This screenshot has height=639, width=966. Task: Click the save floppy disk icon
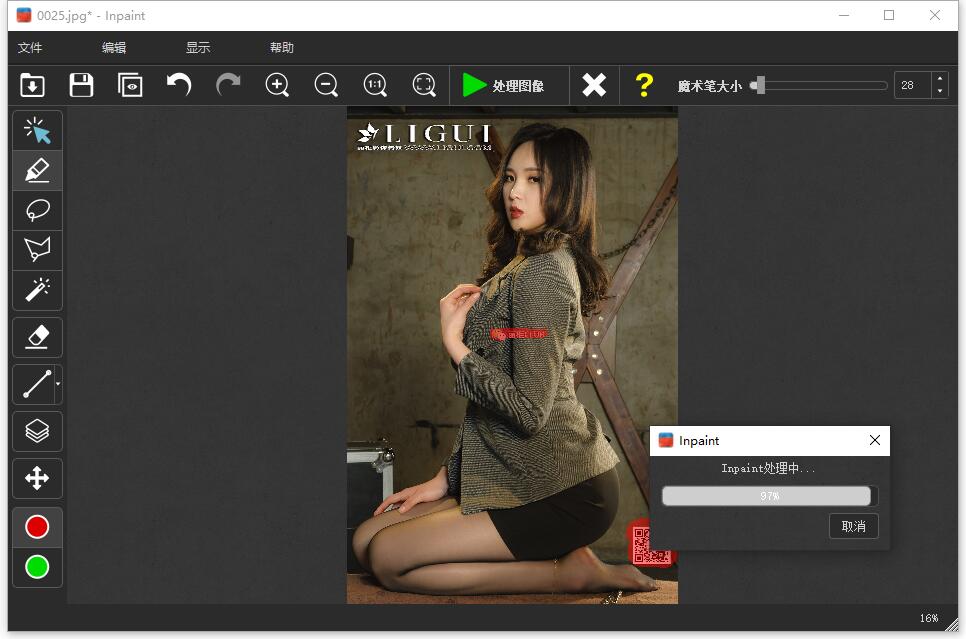(x=81, y=85)
